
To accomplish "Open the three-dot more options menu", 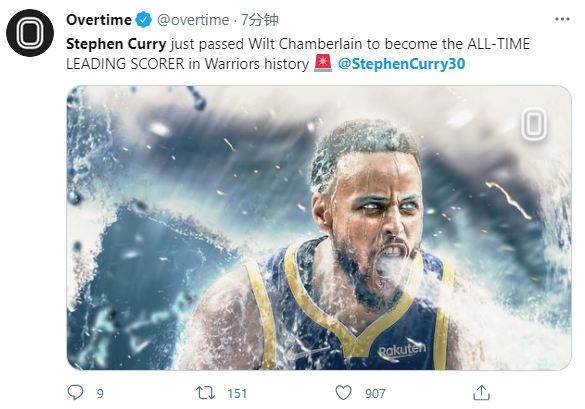I will (x=562, y=19).
